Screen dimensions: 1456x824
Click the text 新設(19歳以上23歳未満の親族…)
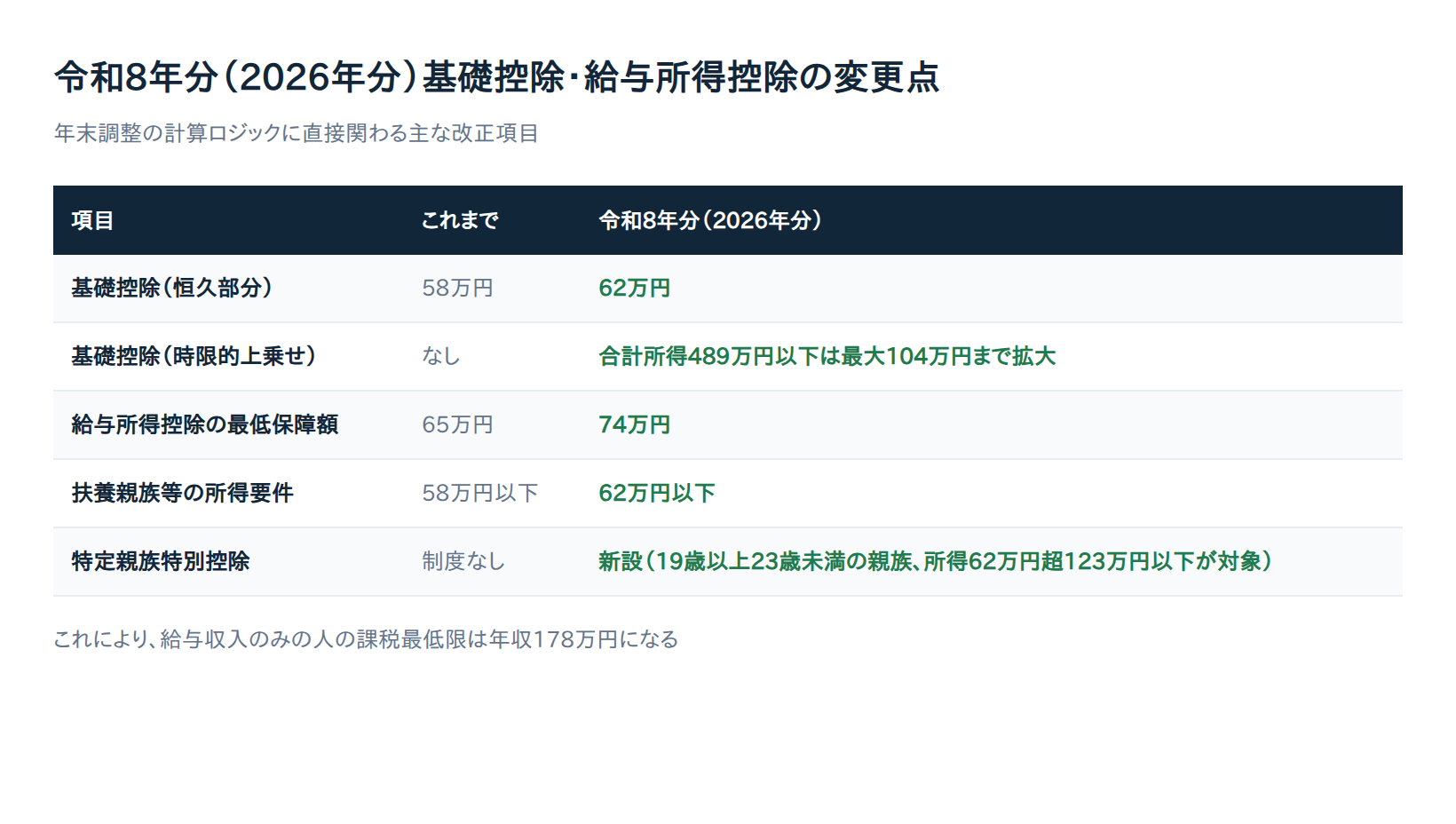coord(936,561)
